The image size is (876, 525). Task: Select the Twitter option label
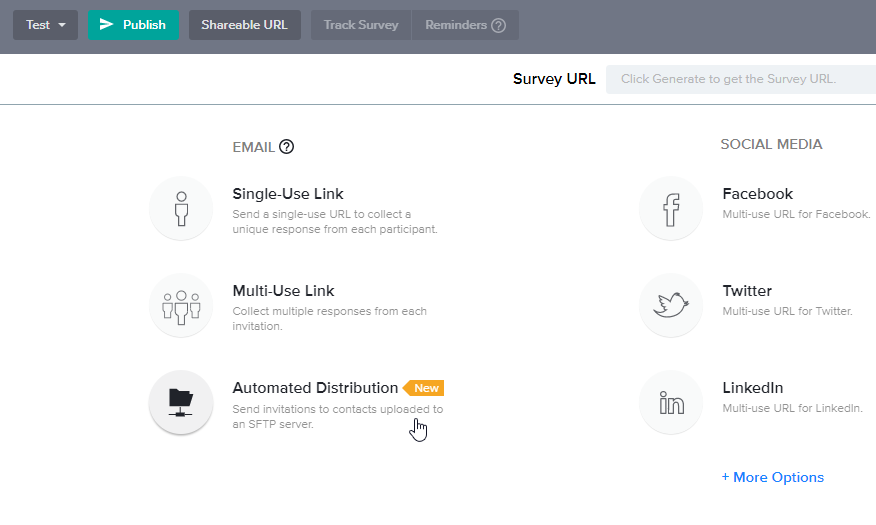[x=747, y=291]
